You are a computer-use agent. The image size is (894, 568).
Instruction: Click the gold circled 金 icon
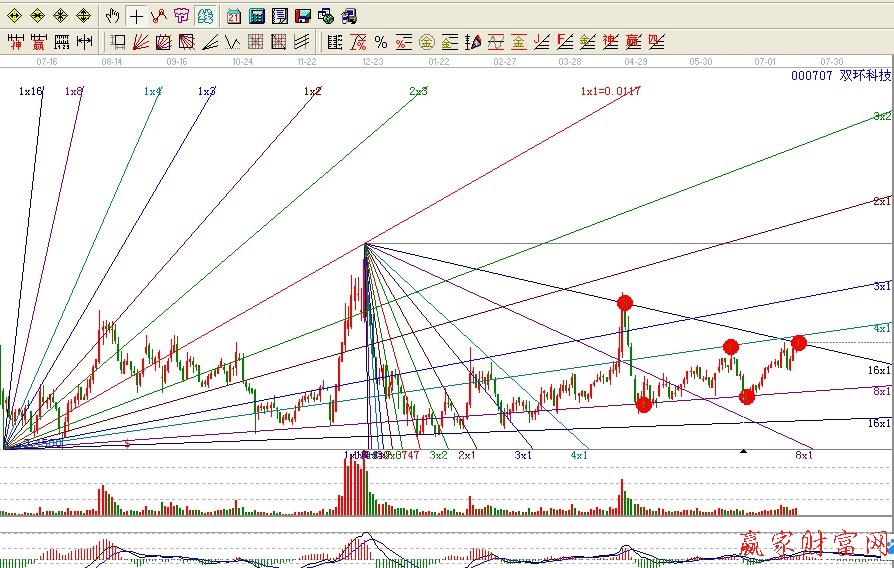click(x=427, y=42)
